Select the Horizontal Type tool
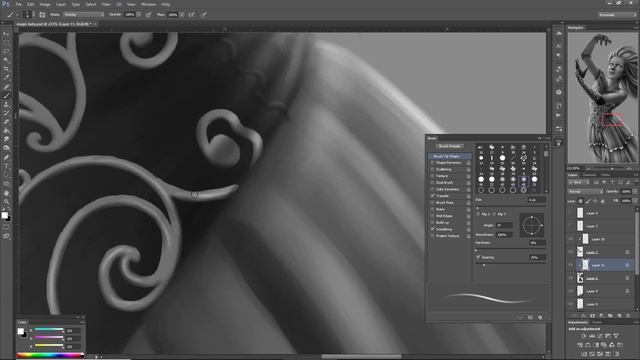The image size is (640, 360). coord(6,166)
